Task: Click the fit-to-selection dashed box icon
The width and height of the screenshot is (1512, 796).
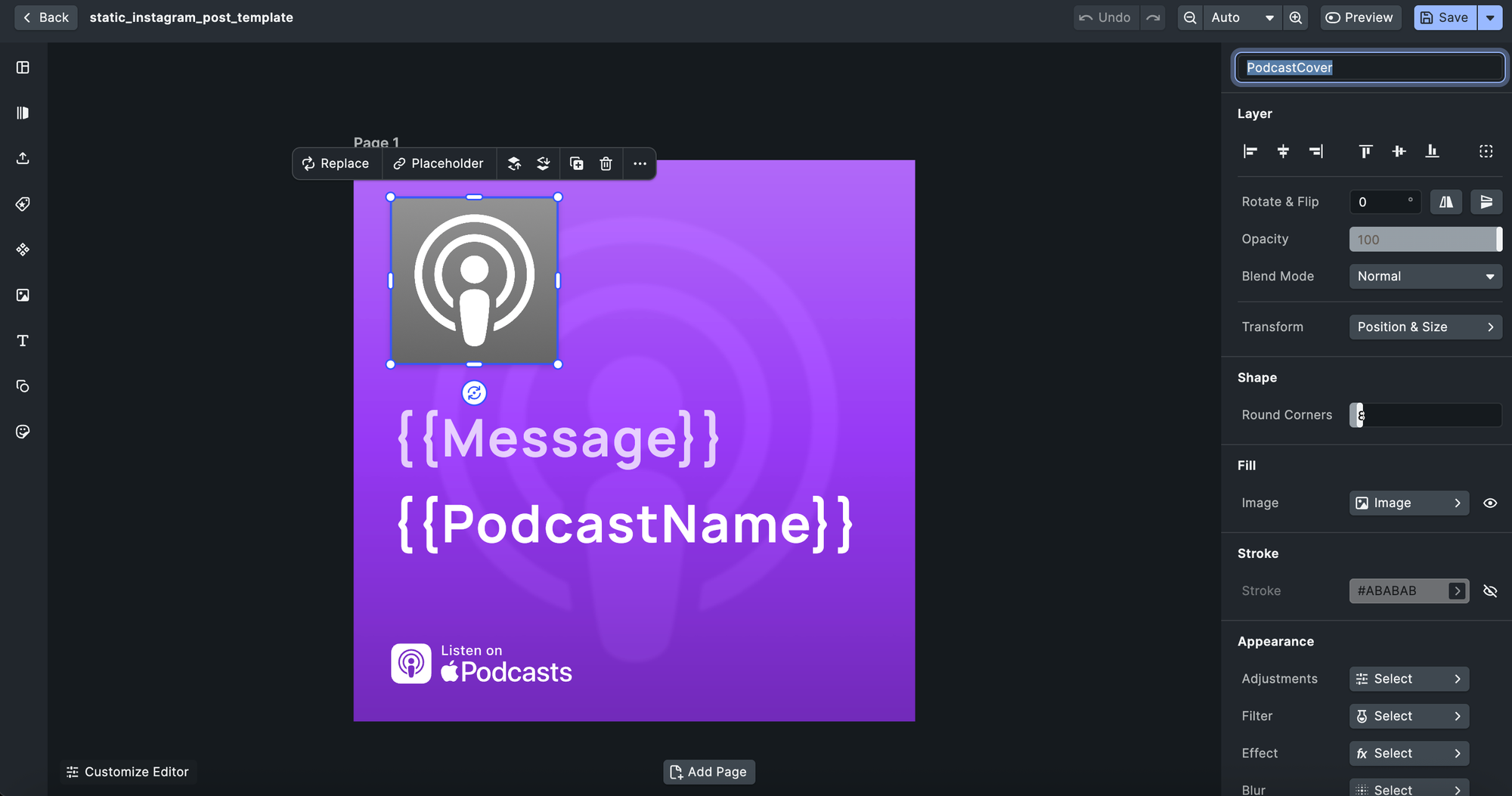Action: (x=1486, y=151)
